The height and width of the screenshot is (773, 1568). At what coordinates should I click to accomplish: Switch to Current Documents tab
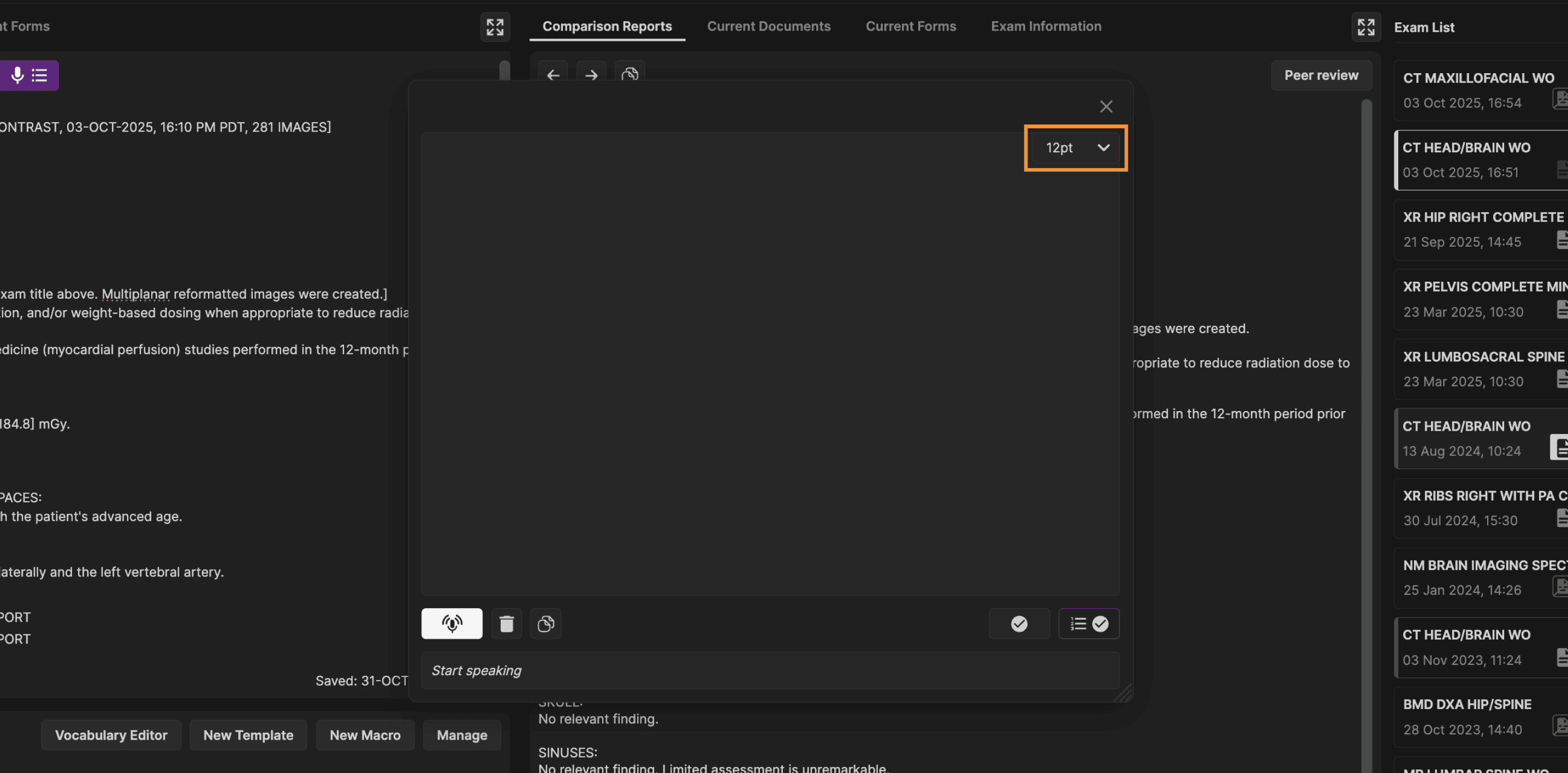(x=768, y=26)
